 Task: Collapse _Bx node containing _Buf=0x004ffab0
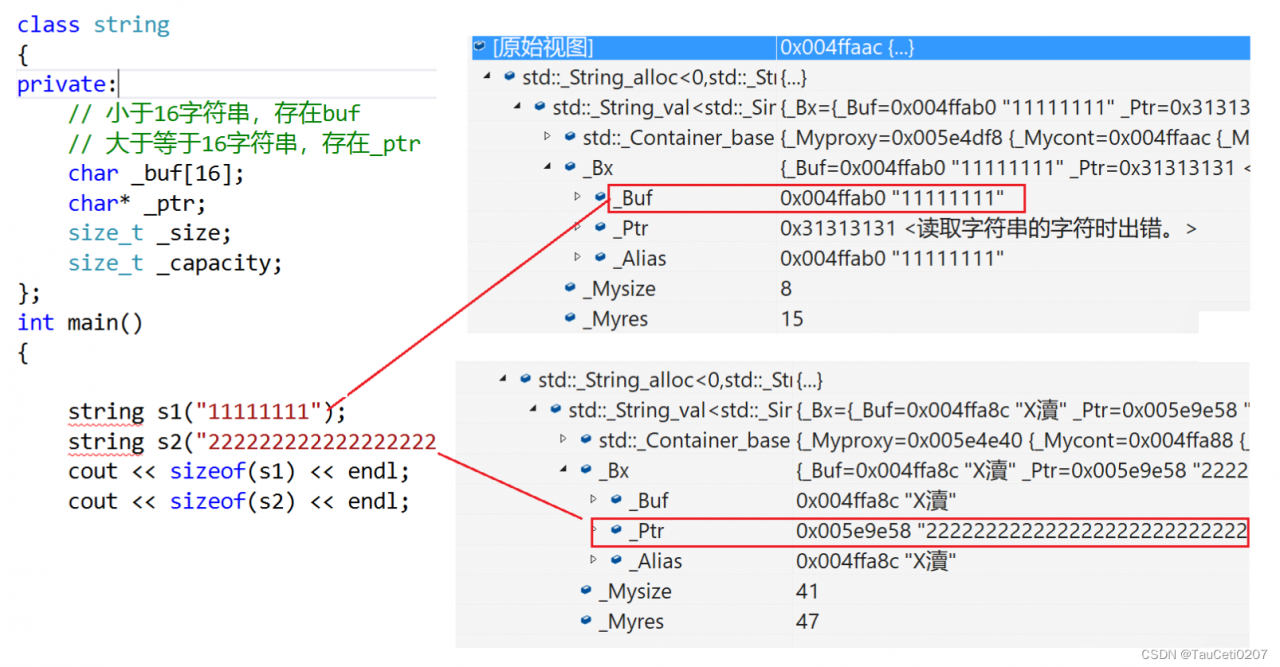[x=547, y=167]
